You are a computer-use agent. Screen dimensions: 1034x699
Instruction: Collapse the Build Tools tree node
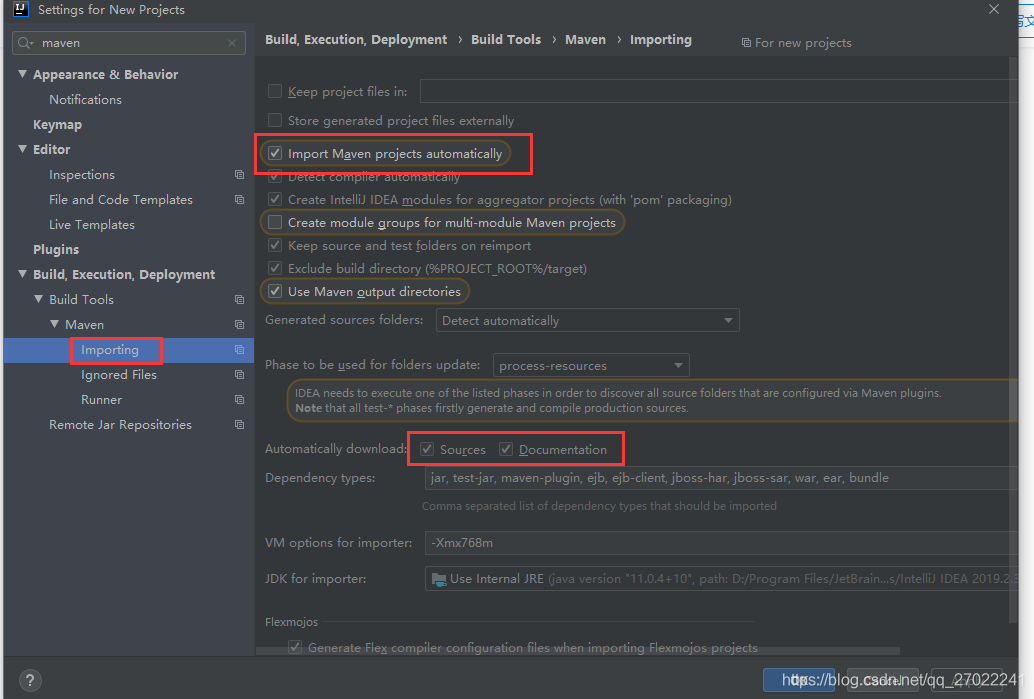38,299
